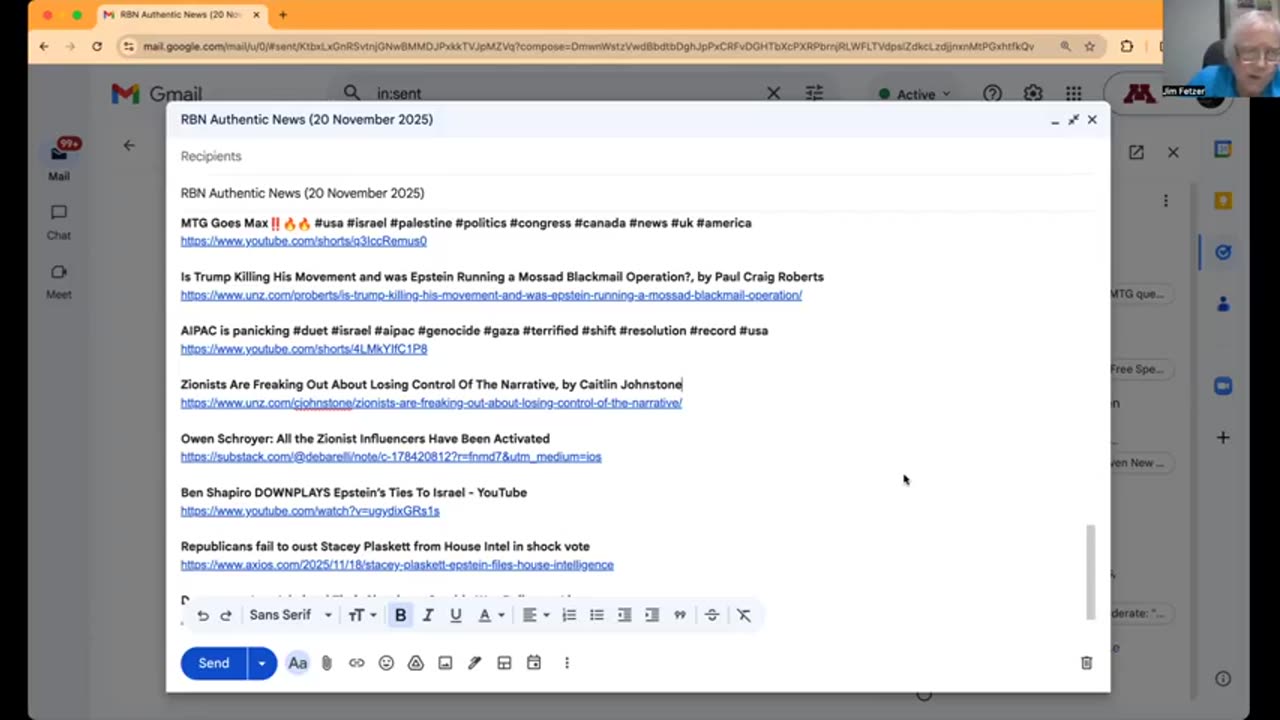Screen dimensions: 1280x720
Task: Click the Recipients field
Action: click(638, 156)
